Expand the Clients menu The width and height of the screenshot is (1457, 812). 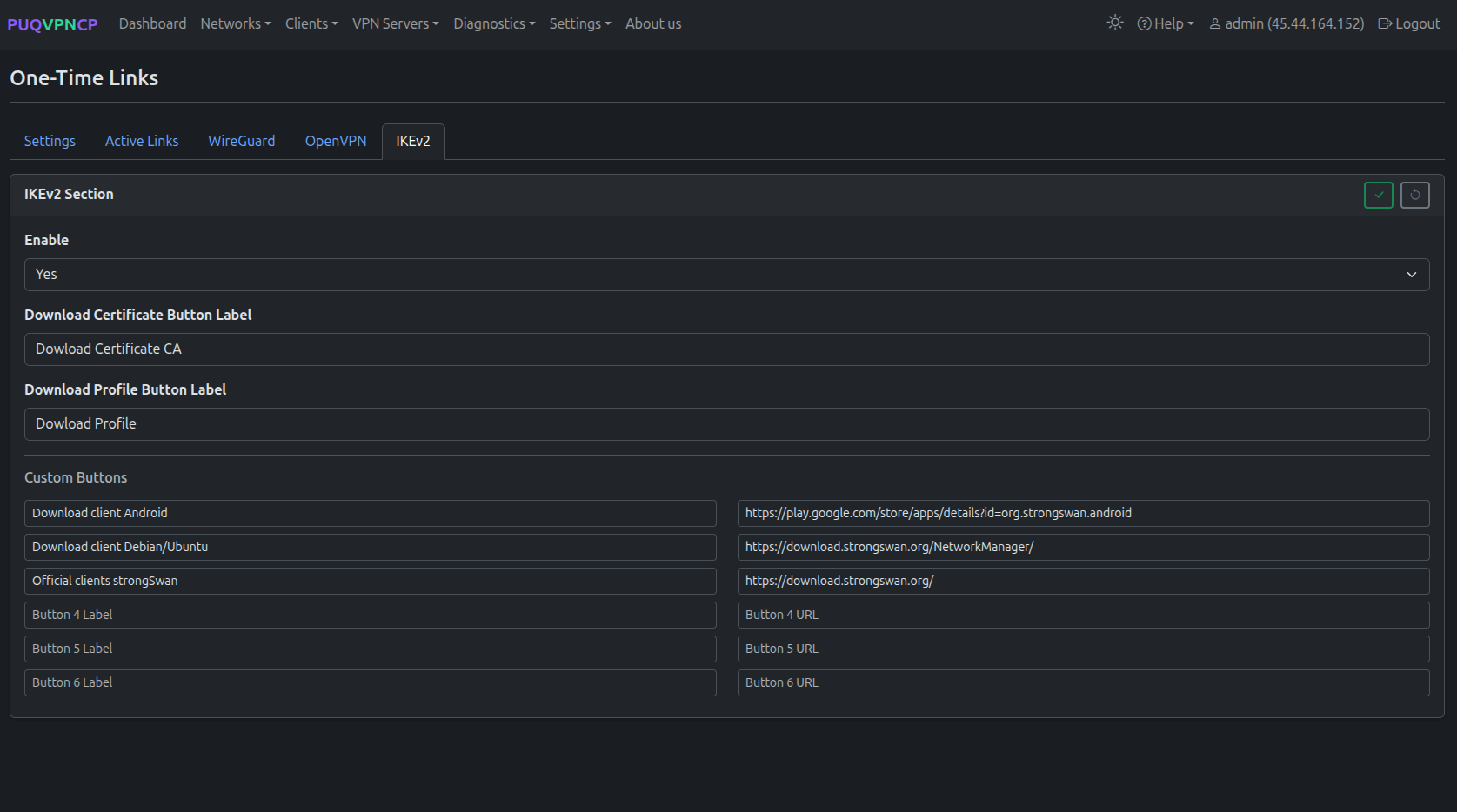(311, 23)
